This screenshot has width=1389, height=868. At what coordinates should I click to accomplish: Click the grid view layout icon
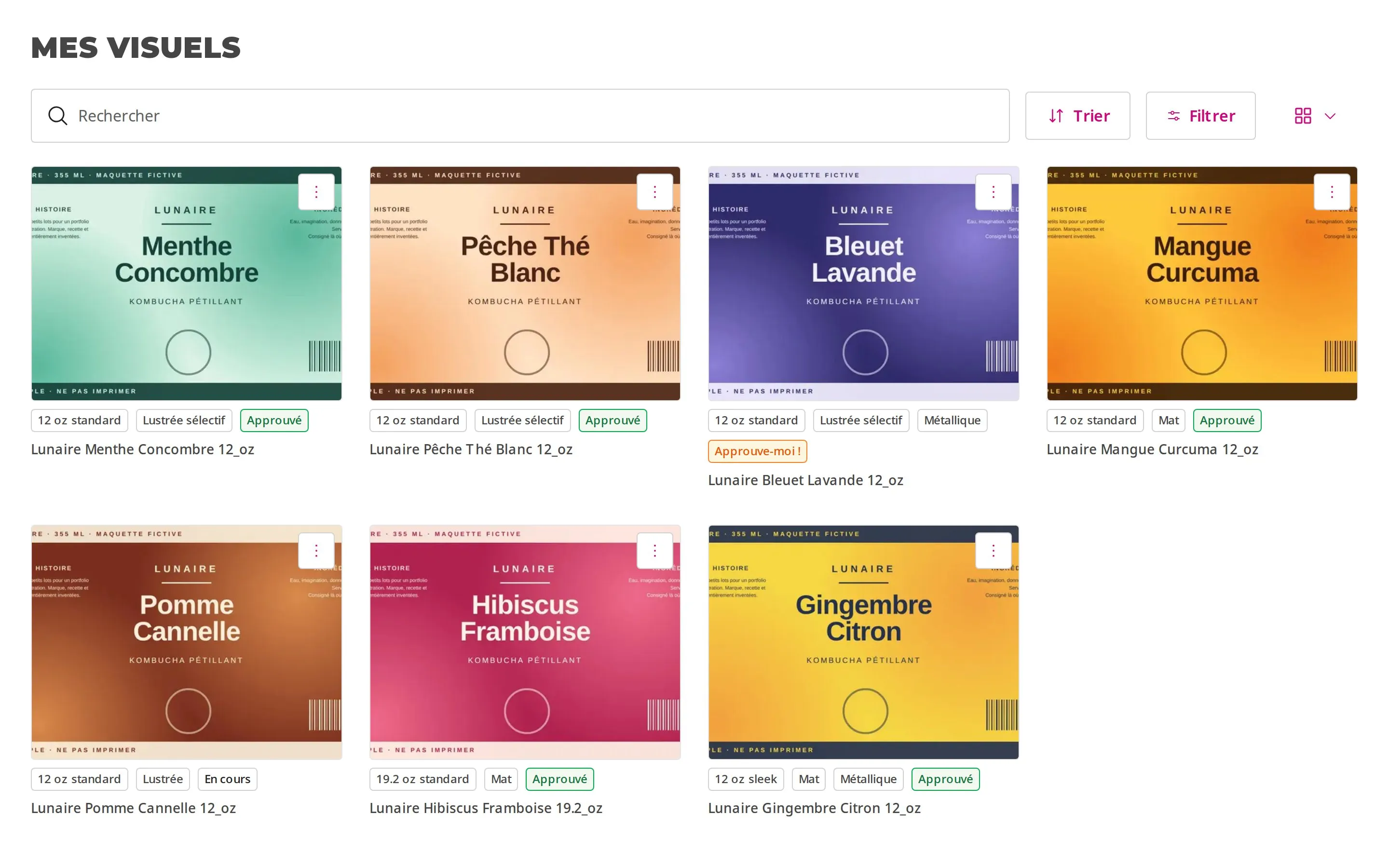1303,116
